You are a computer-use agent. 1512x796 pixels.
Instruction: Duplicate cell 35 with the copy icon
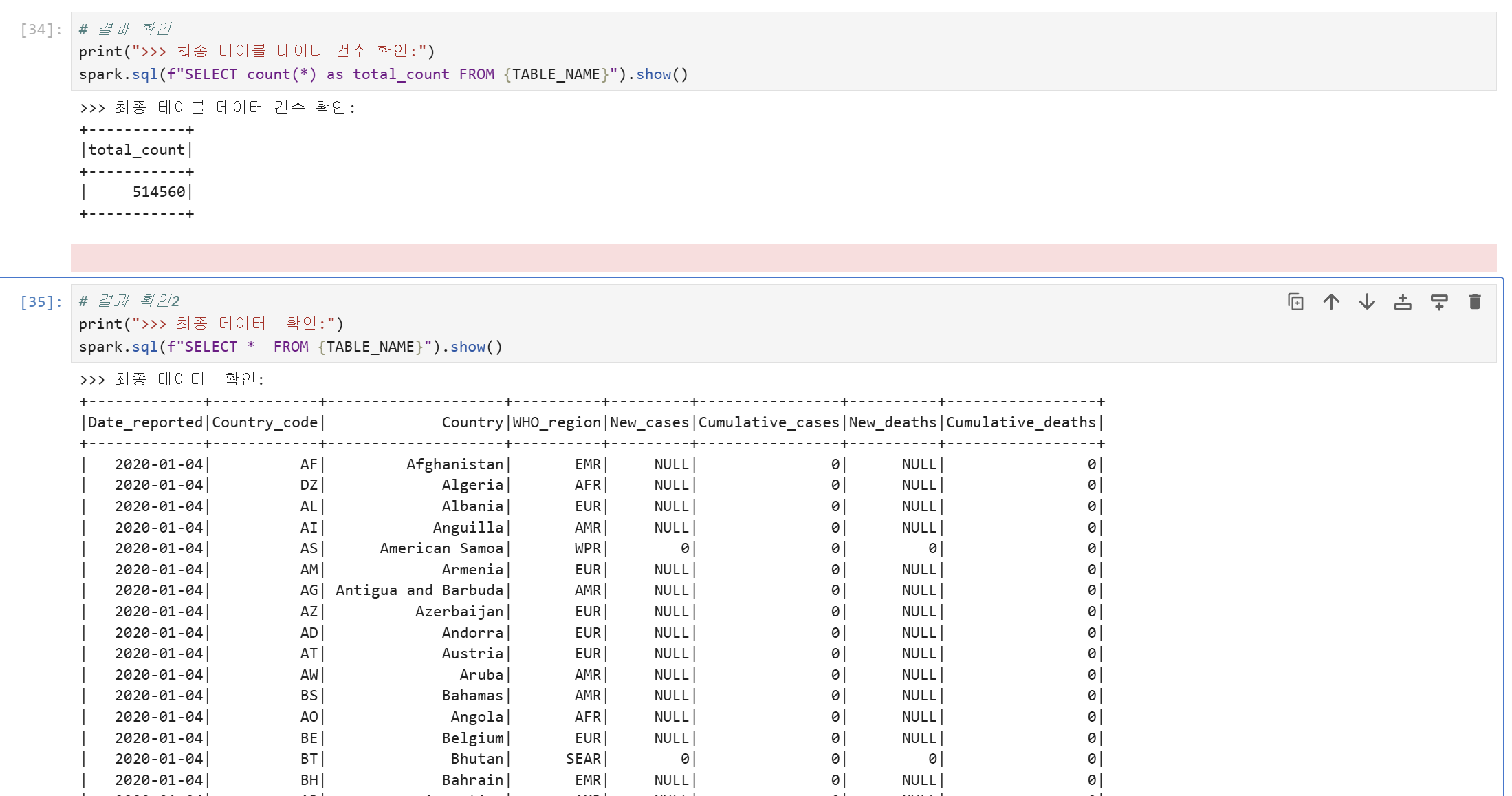pos(1295,302)
